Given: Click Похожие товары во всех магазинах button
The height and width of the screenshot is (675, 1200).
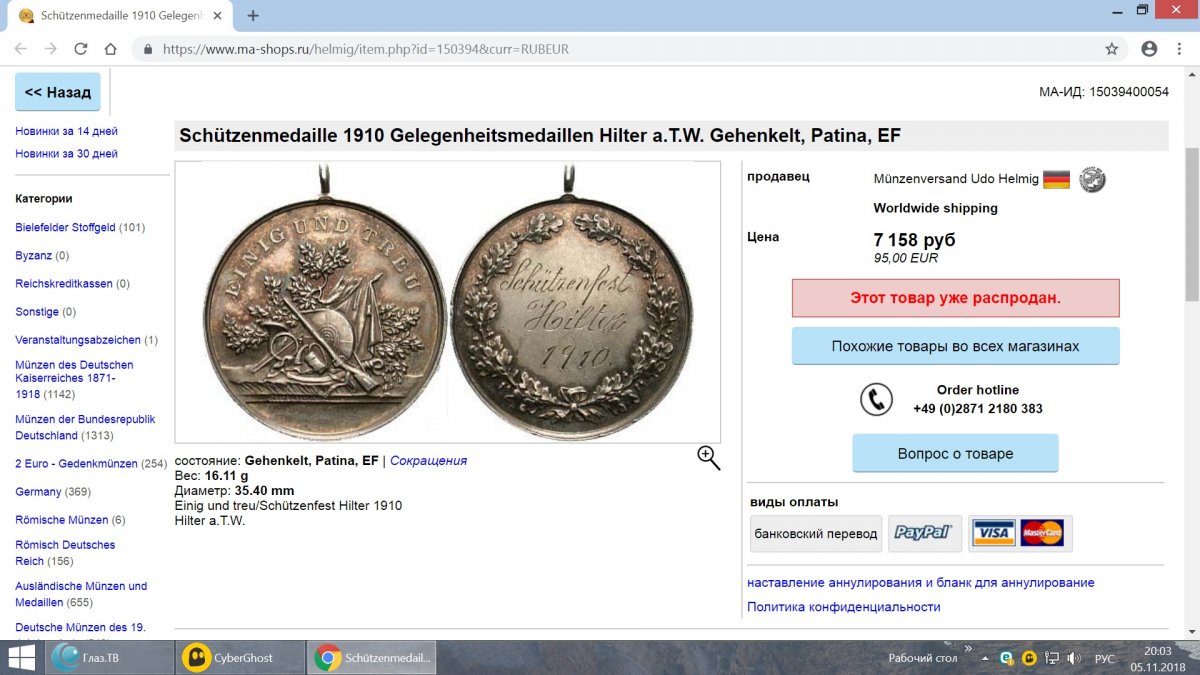Looking at the screenshot, I should point(955,346).
